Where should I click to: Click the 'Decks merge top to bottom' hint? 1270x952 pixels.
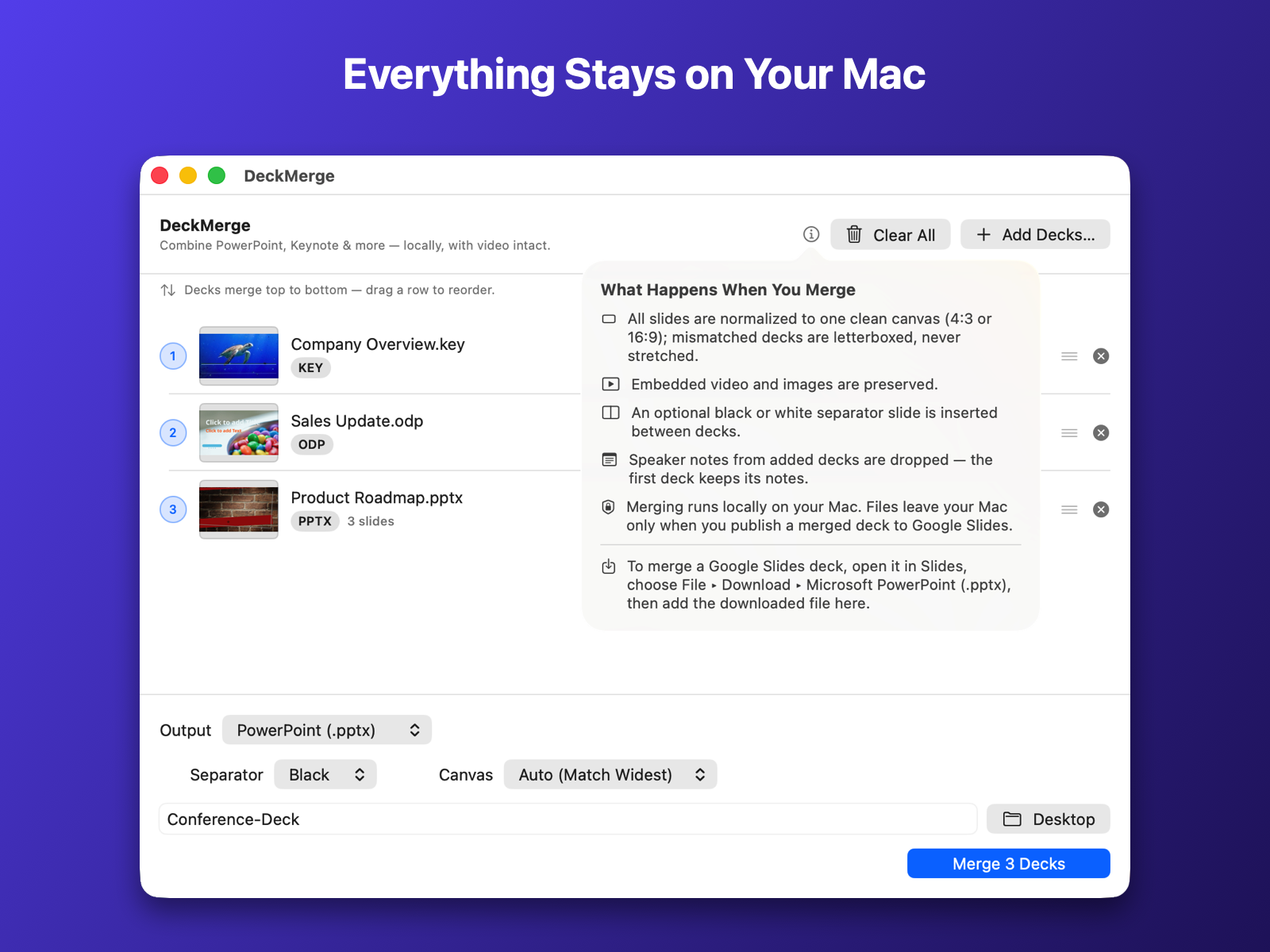click(340, 290)
